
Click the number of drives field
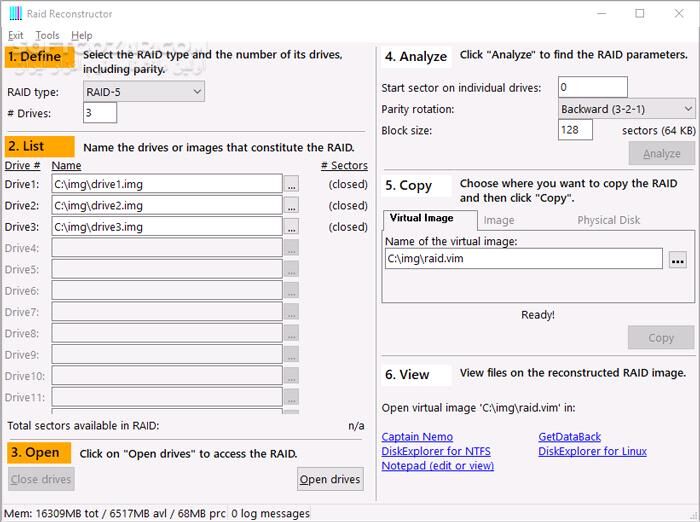click(x=101, y=114)
